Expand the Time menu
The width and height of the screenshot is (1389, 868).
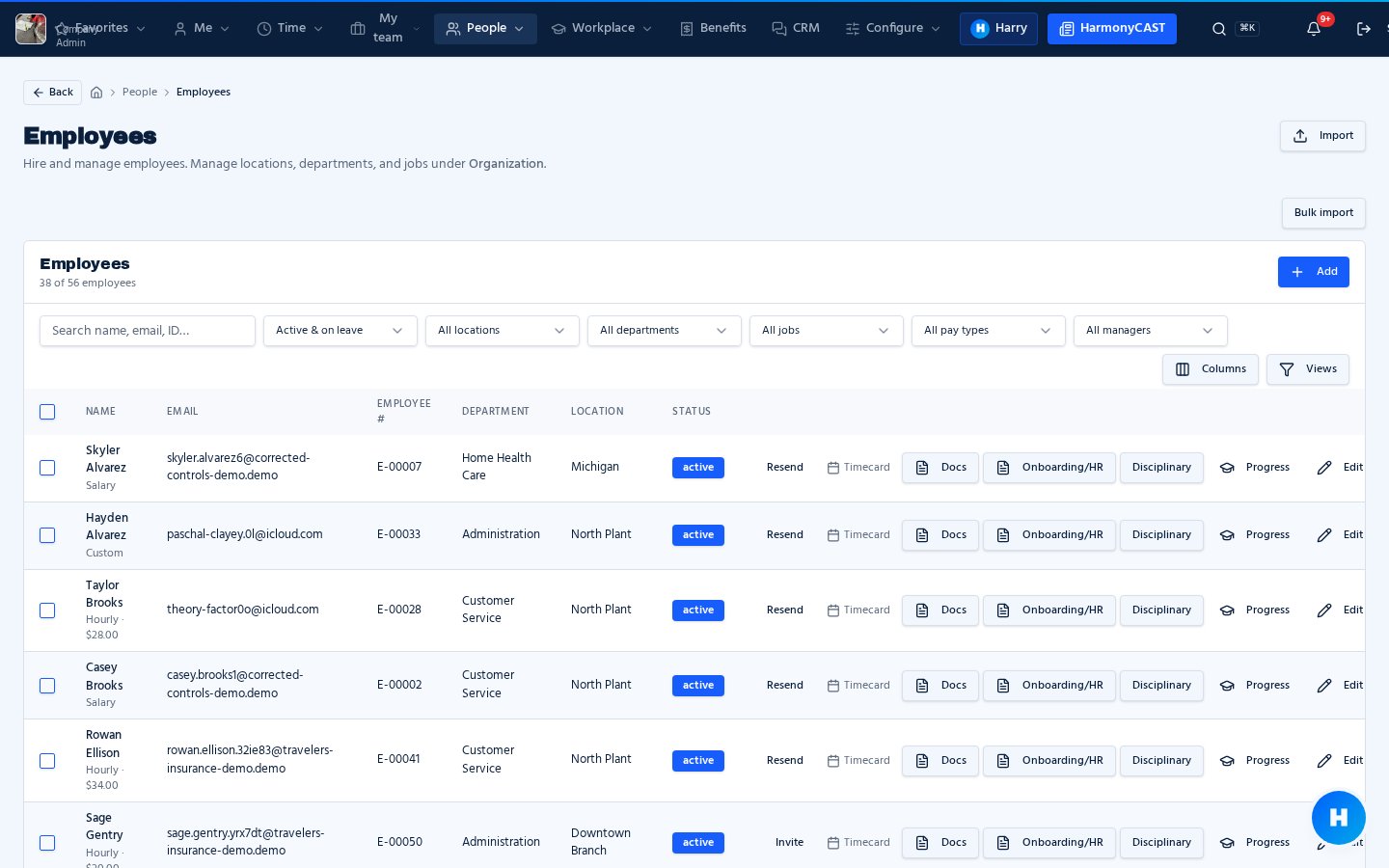[x=290, y=29]
